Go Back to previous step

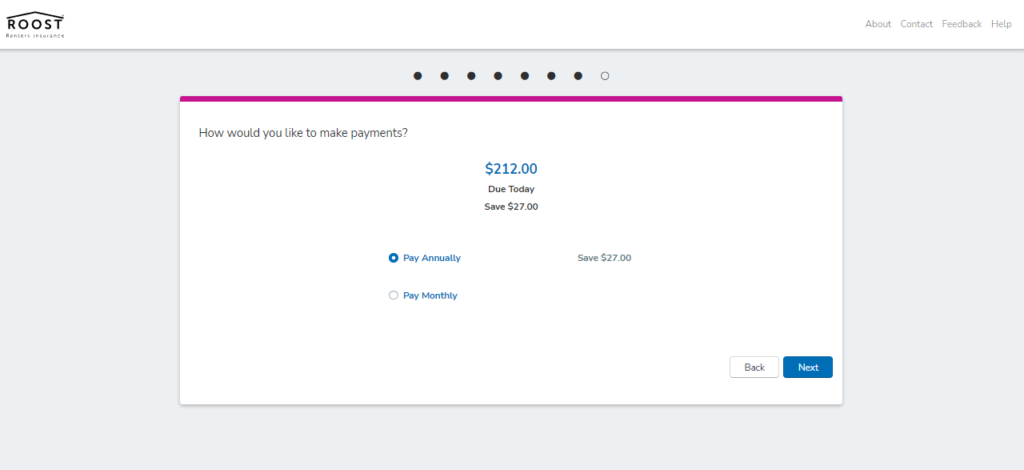(754, 367)
